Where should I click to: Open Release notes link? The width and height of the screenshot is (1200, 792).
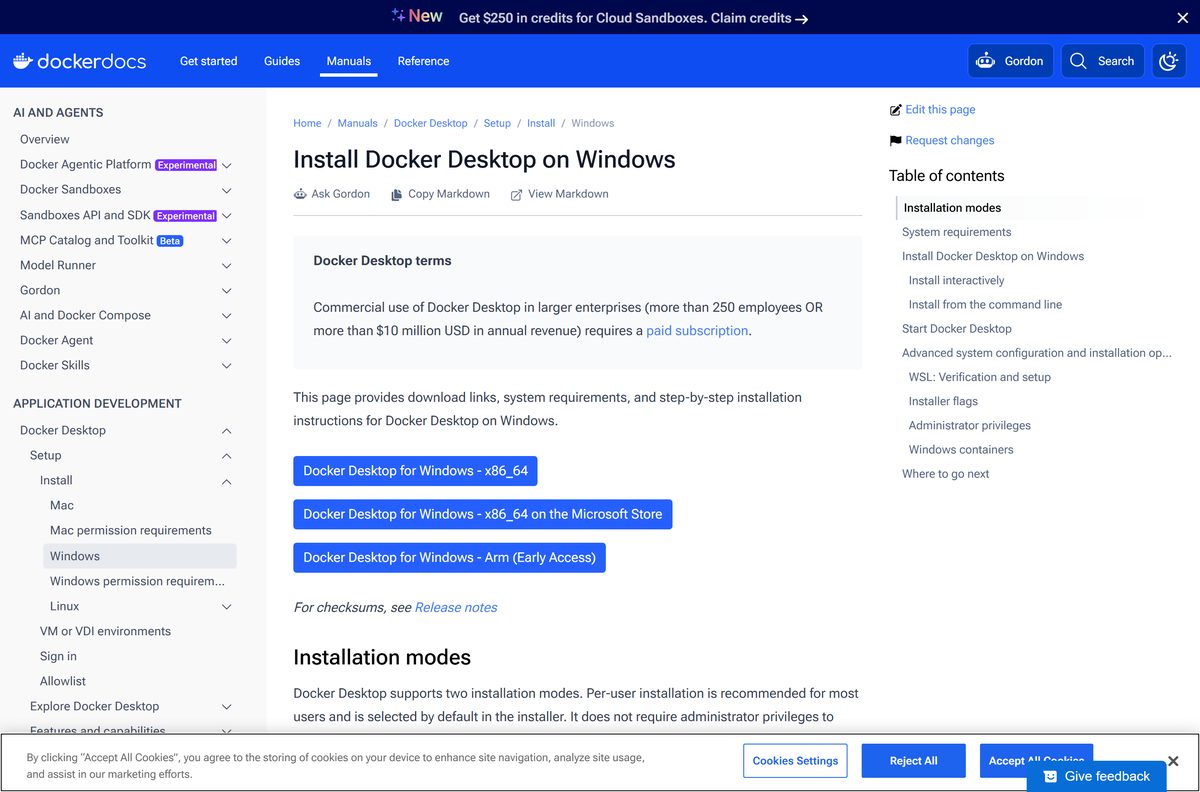coord(456,607)
